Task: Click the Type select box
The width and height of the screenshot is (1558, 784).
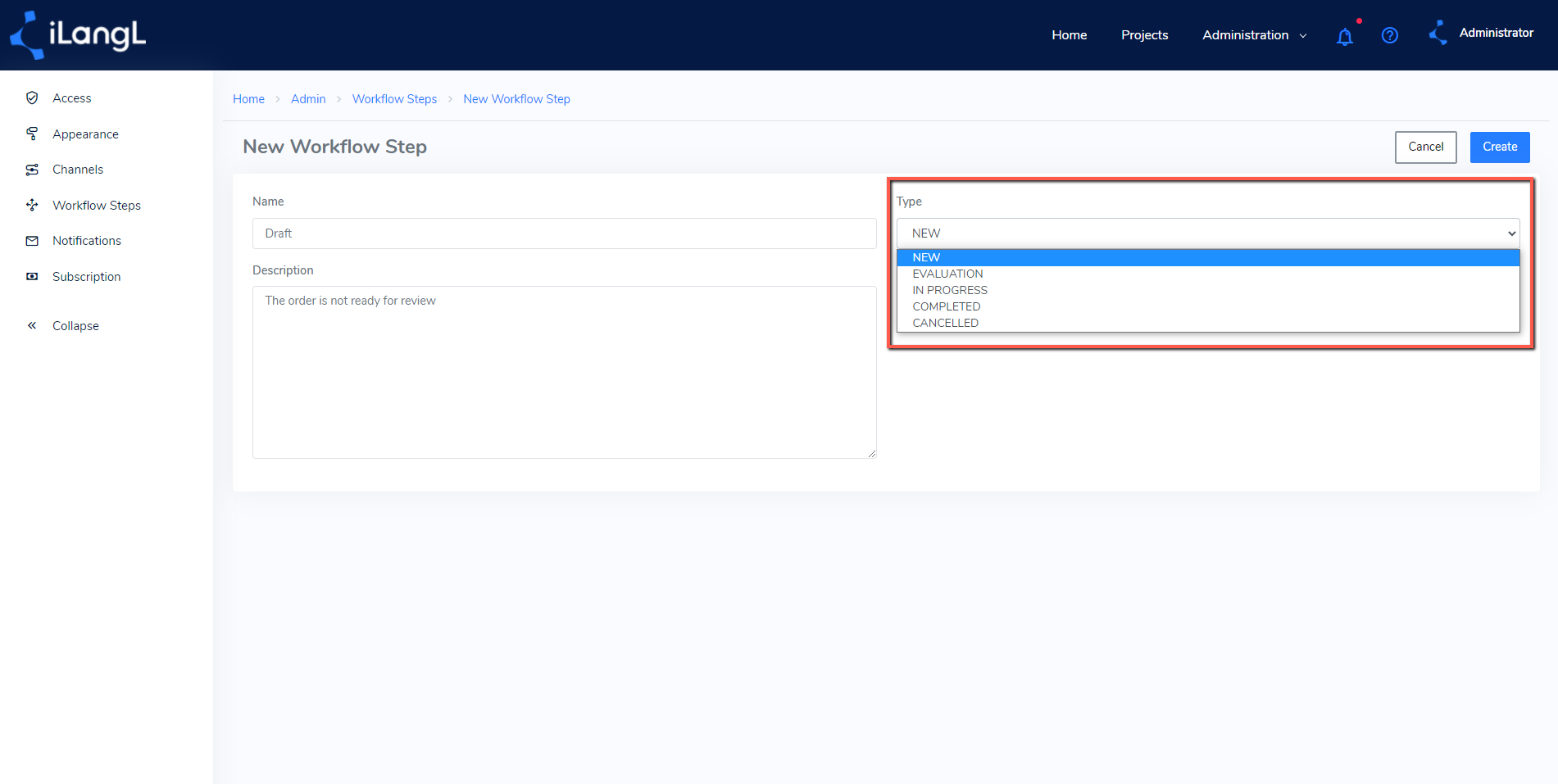Action: (x=1207, y=233)
